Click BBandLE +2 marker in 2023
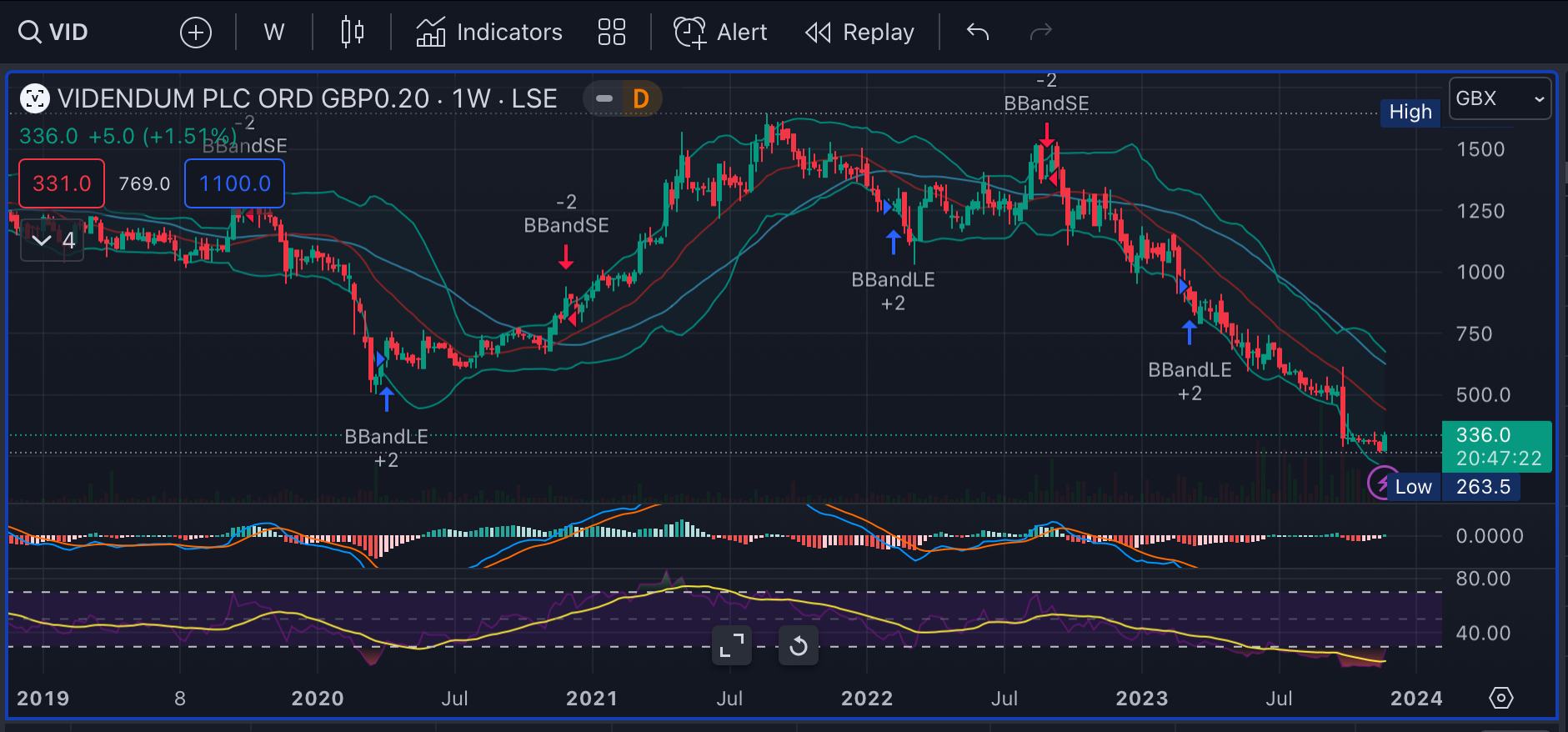Image resolution: width=1568 pixels, height=732 pixels. [1190, 382]
